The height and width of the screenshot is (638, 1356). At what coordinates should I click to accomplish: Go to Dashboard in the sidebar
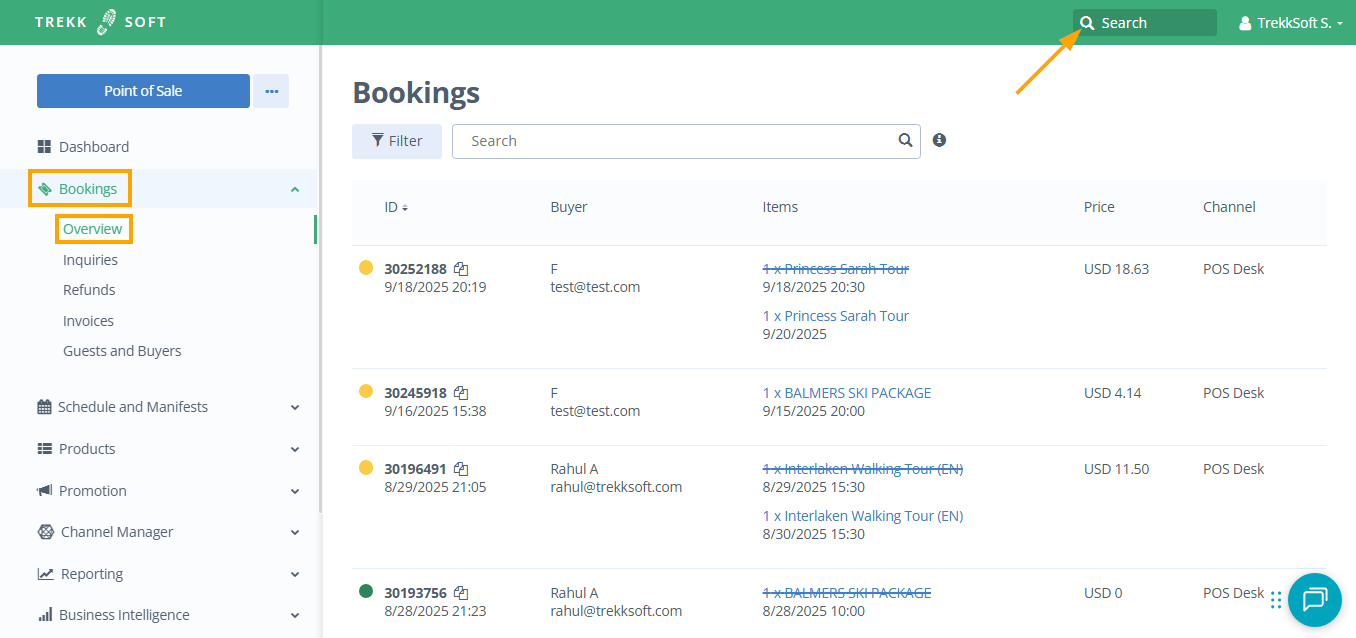click(x=93, y=147)
